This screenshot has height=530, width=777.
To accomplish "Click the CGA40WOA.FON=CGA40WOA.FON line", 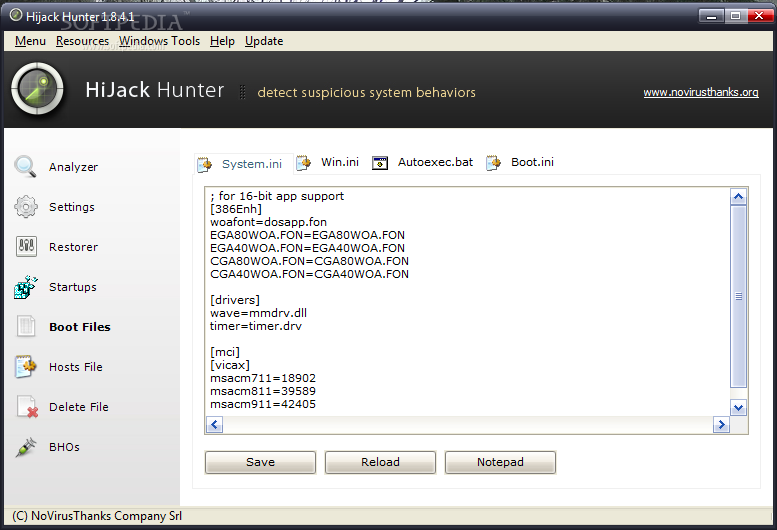I will [309, 274].
